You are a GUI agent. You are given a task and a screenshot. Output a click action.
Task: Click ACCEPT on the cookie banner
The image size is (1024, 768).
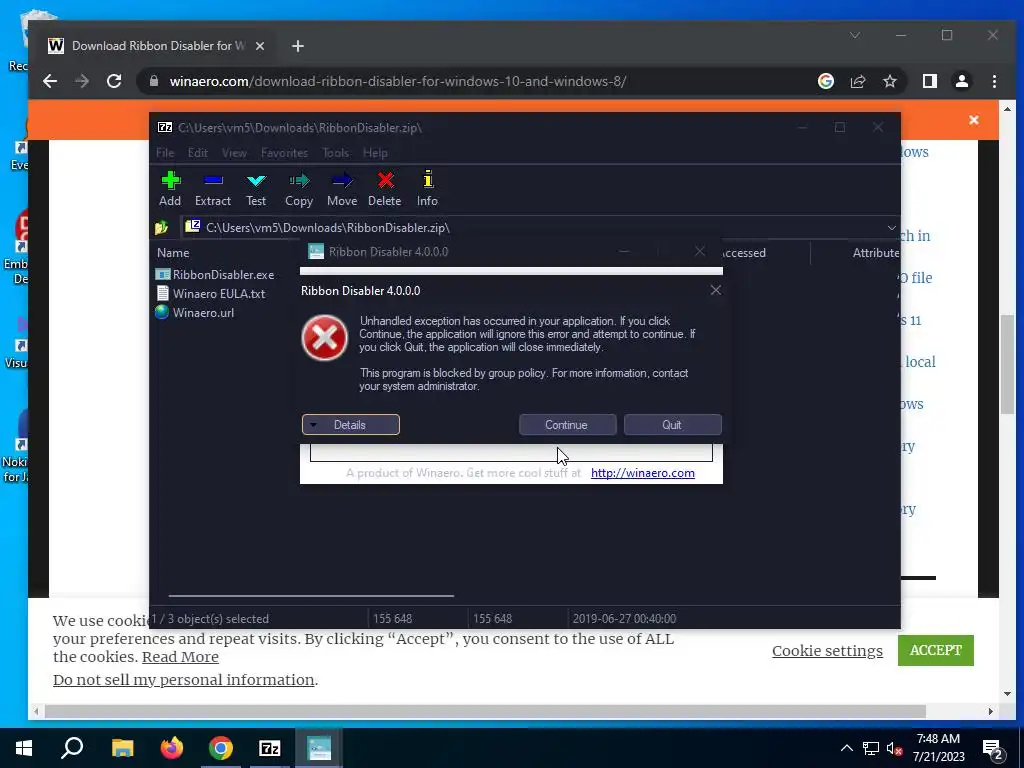click(936, 650)
